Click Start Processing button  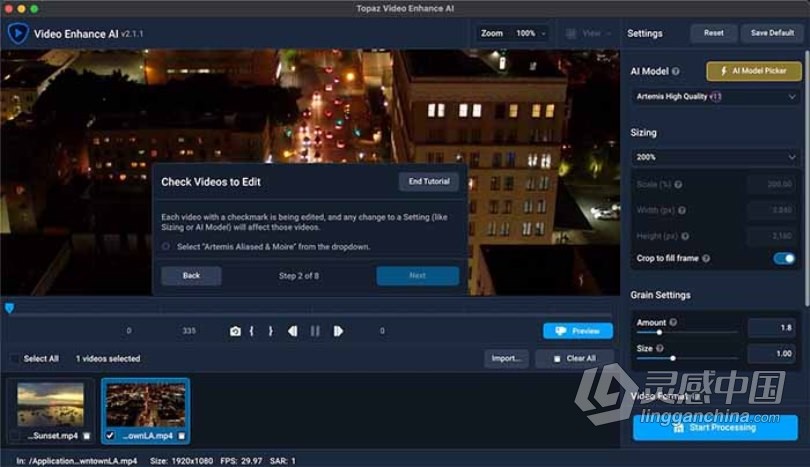click(x=715, y=428)
